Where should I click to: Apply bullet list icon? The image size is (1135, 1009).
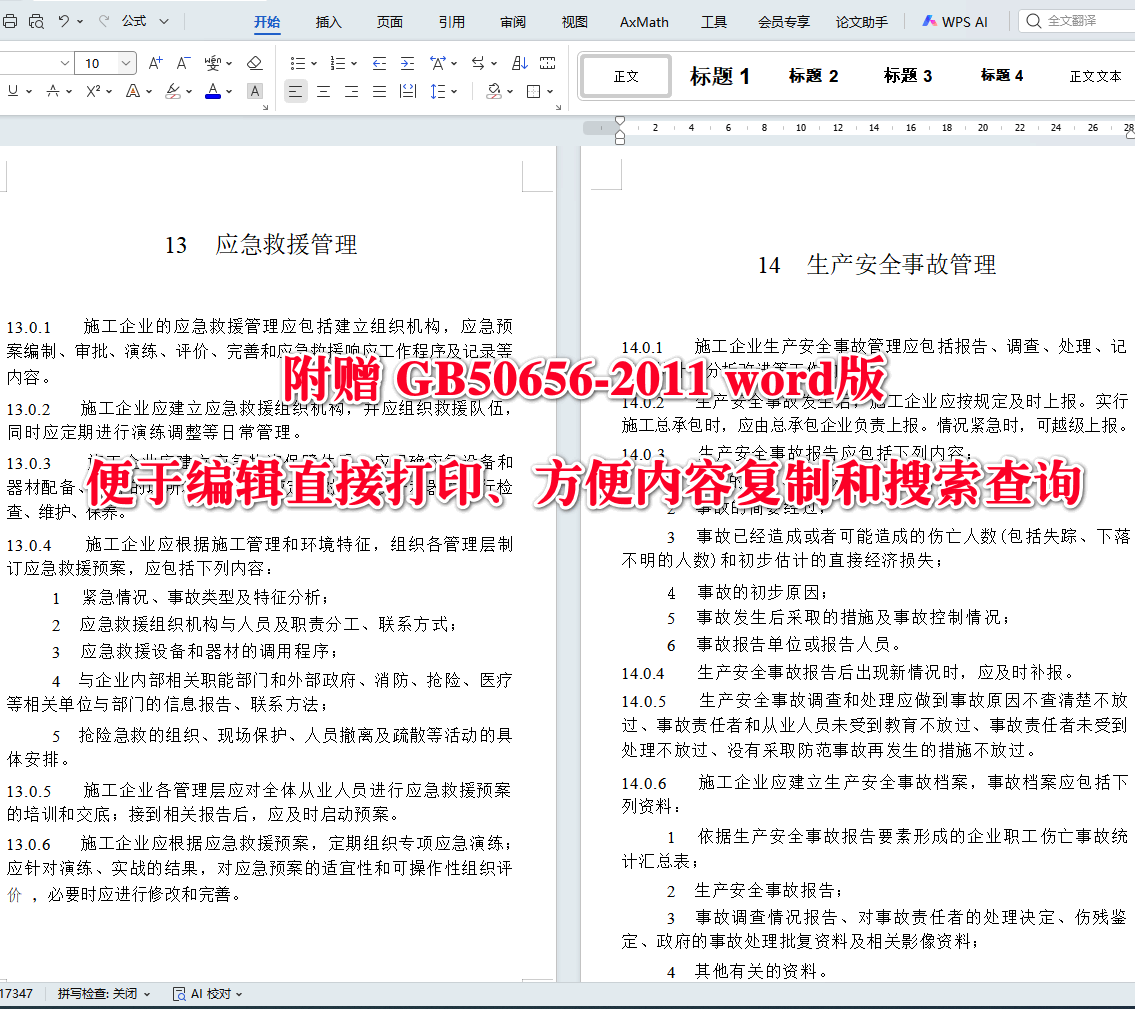298,63
